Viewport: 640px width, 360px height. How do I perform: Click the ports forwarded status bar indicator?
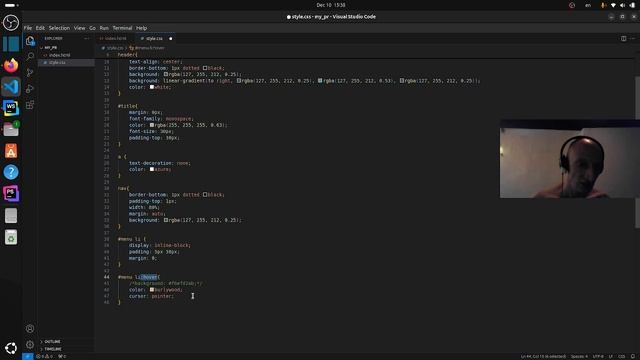click(x=62, y=356)
